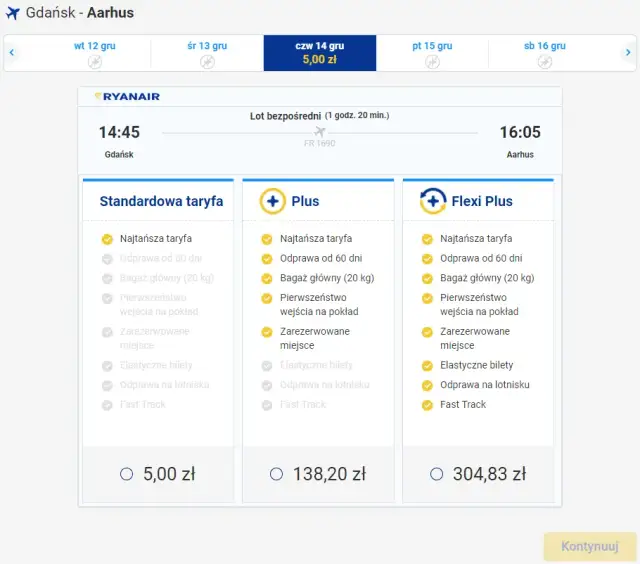Click the Standardowa taryfa heading

pyautogui.click(x=161, y=201)
